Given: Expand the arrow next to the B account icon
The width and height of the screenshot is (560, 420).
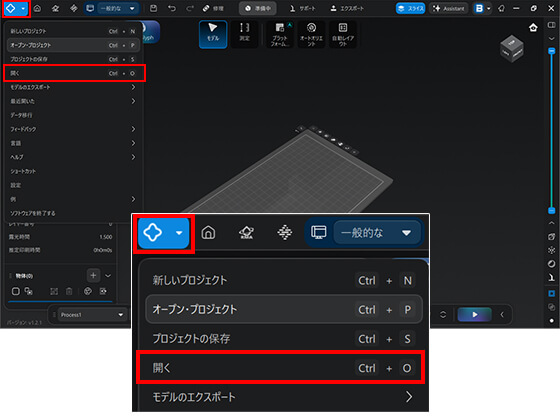Looking at the screenshot, I should [x=489, y=8].
